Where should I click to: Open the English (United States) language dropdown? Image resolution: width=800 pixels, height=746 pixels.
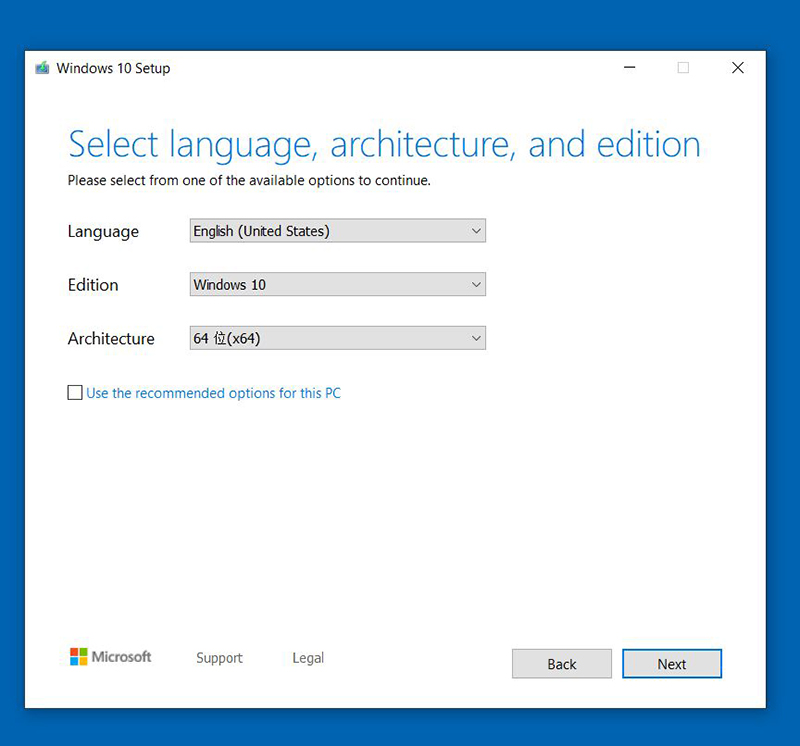click(337, 231)
